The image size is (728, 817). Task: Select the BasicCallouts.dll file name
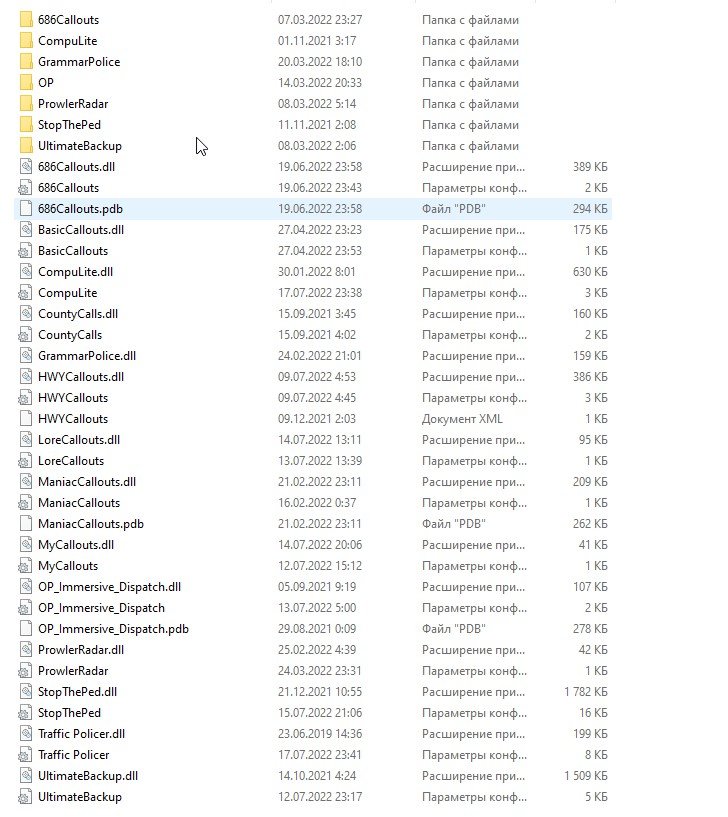(x=81, y=230)
